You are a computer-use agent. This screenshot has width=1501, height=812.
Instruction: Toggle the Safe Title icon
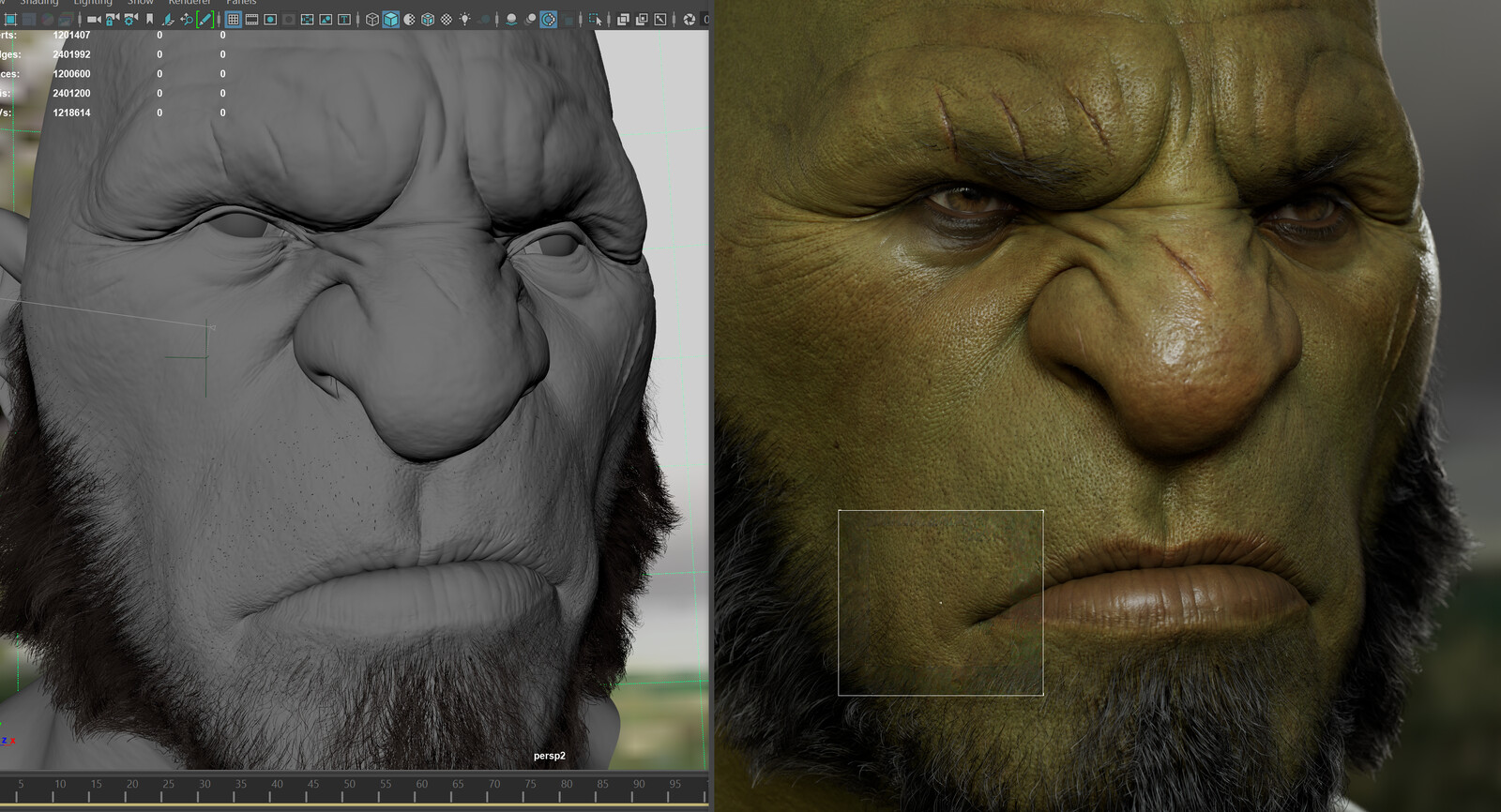coord(344,19)
